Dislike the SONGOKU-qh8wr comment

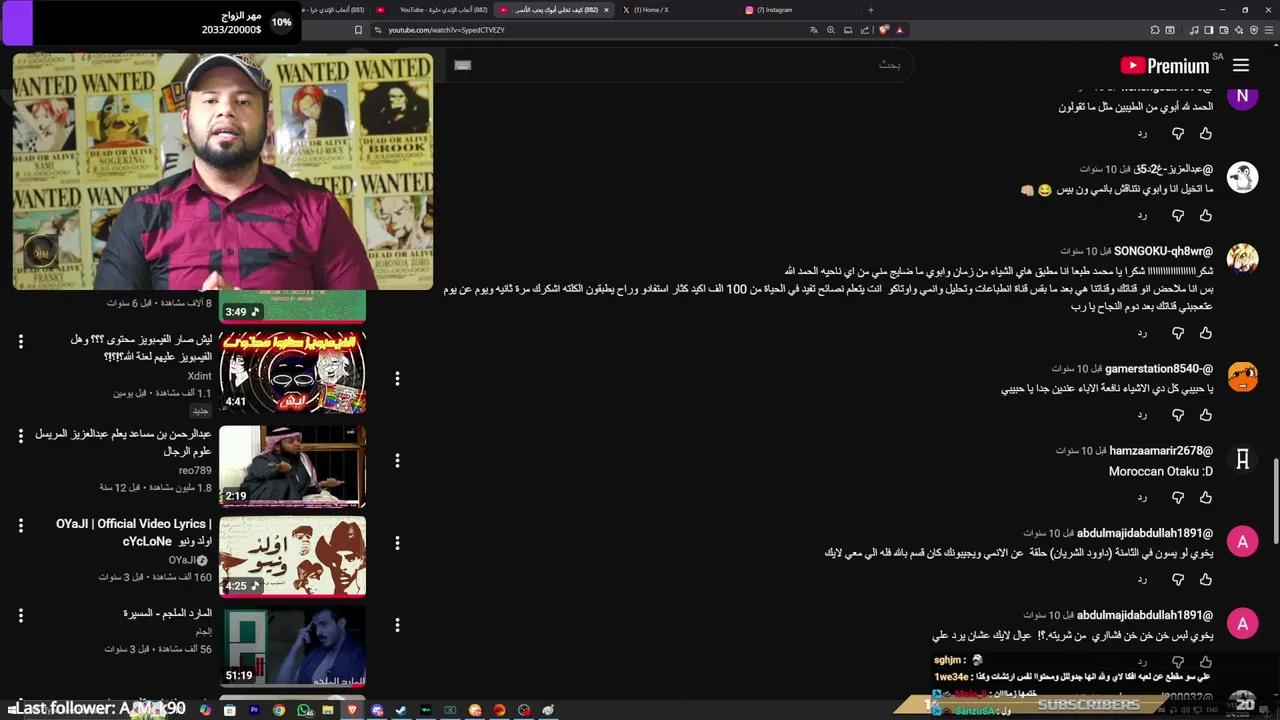point(1178,333)
